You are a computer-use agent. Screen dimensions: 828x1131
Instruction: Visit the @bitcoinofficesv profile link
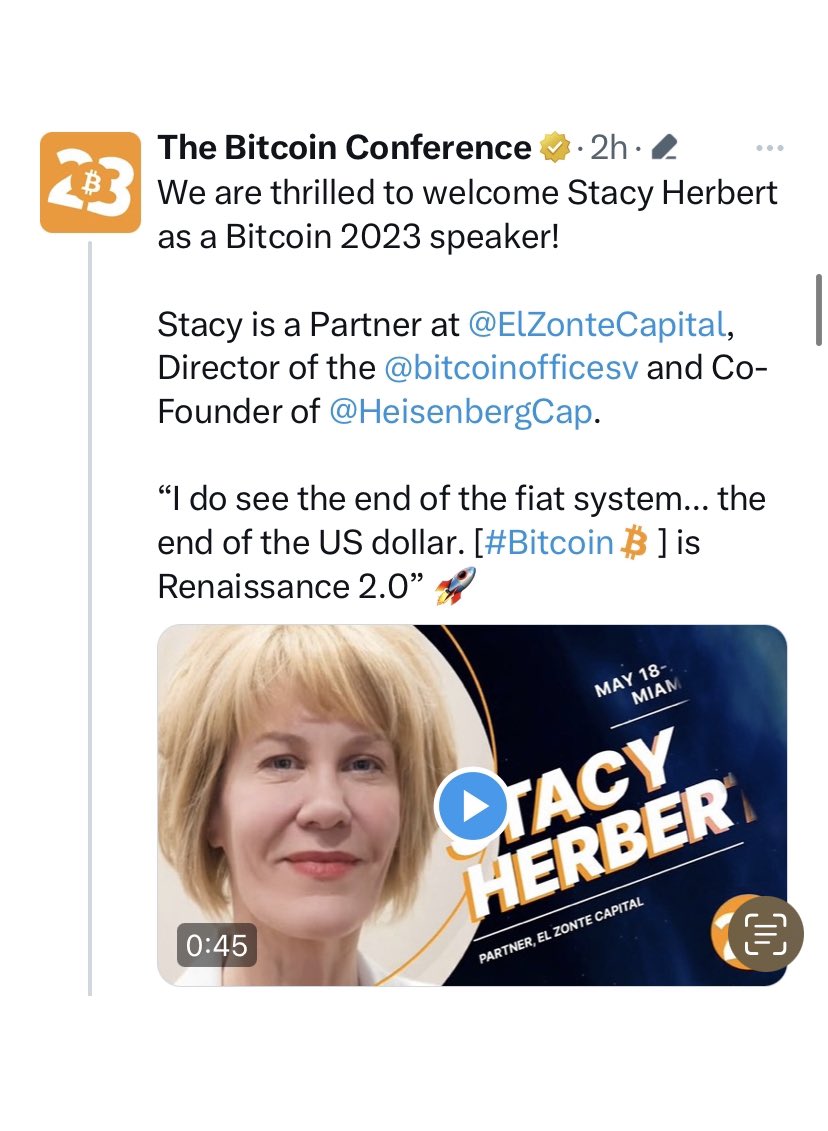511,367
